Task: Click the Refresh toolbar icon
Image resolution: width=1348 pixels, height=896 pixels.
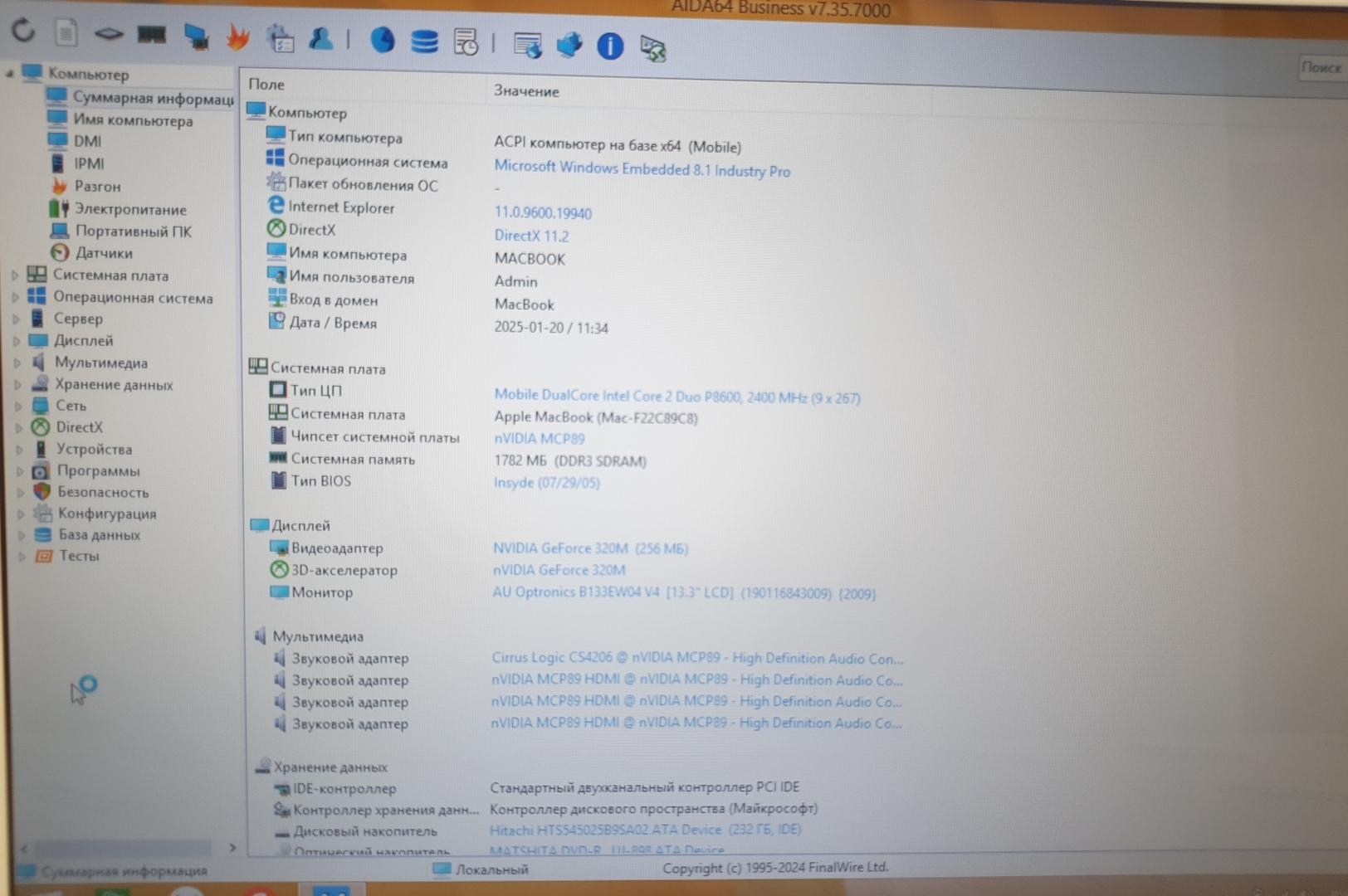Action: coord(23,32)
